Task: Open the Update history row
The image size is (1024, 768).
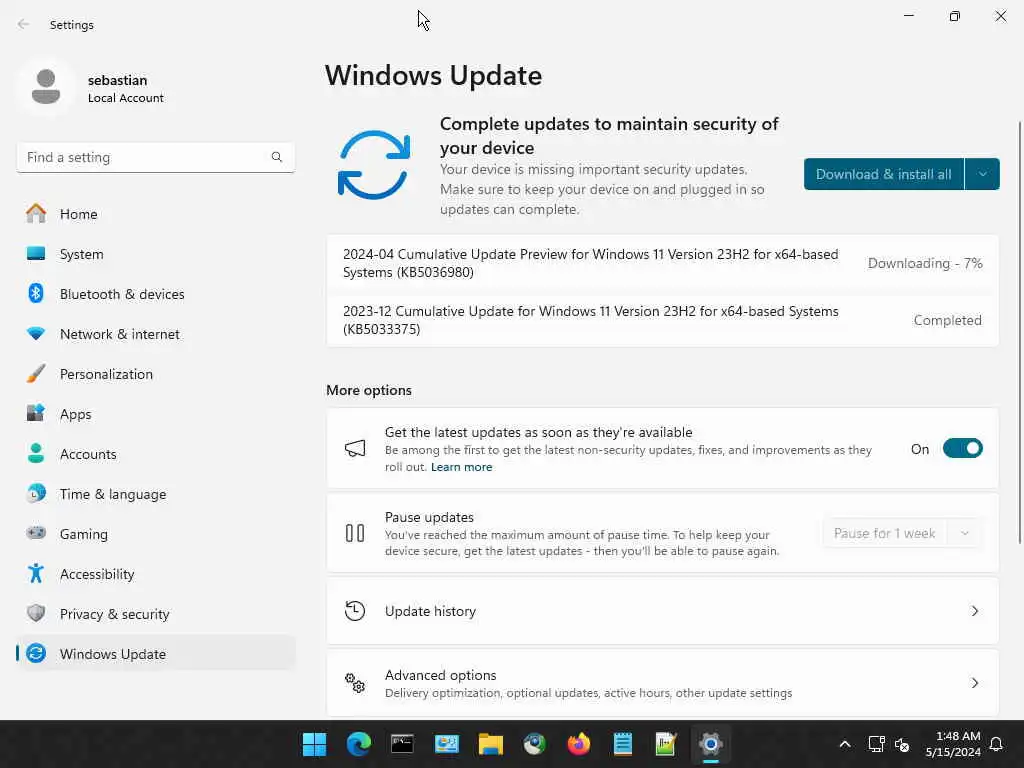Action: pos(662,611)
